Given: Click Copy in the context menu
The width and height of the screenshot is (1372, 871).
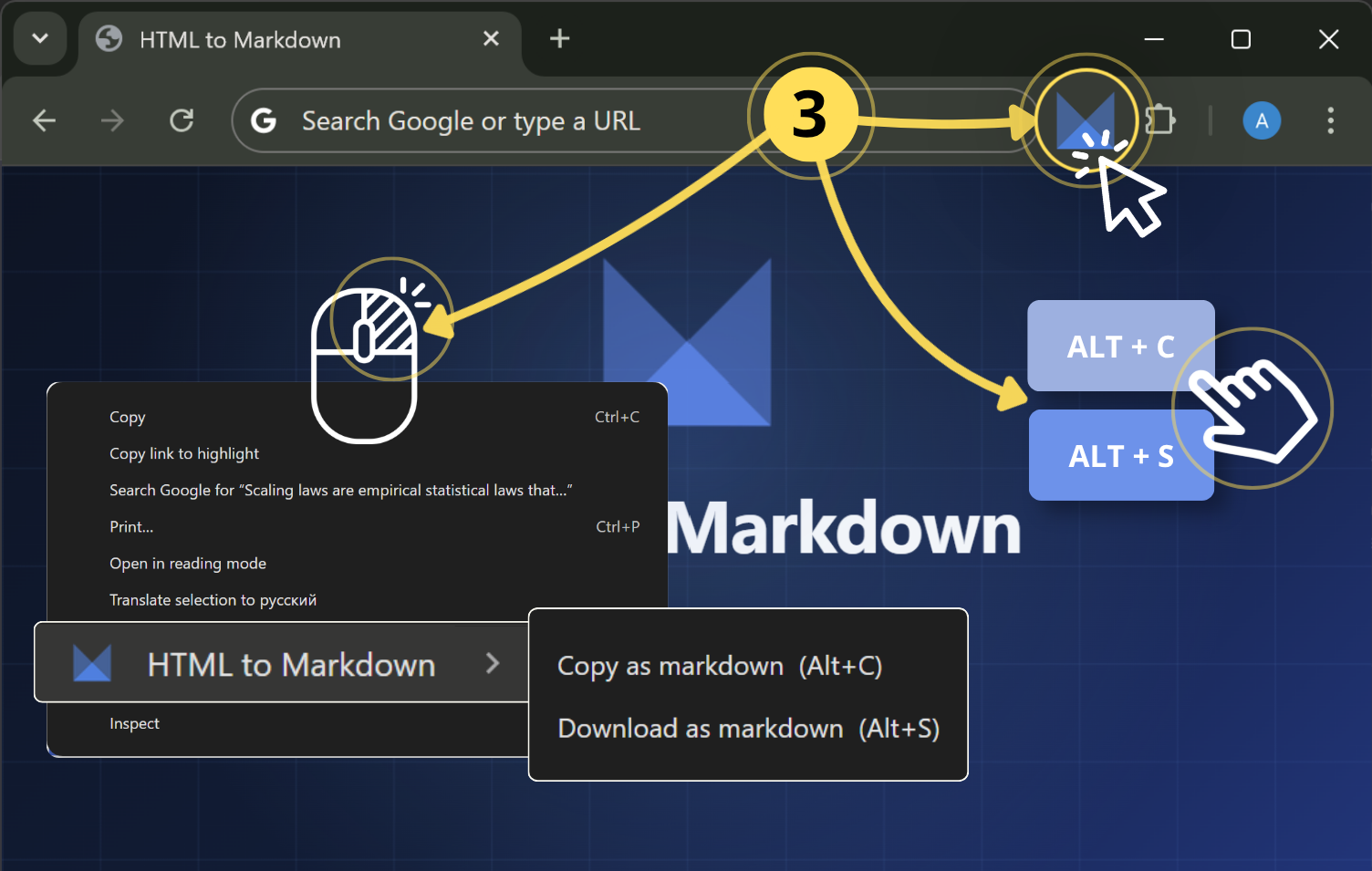Looking at the screenshot, I should pyautogui.click(x=128, y=417).
